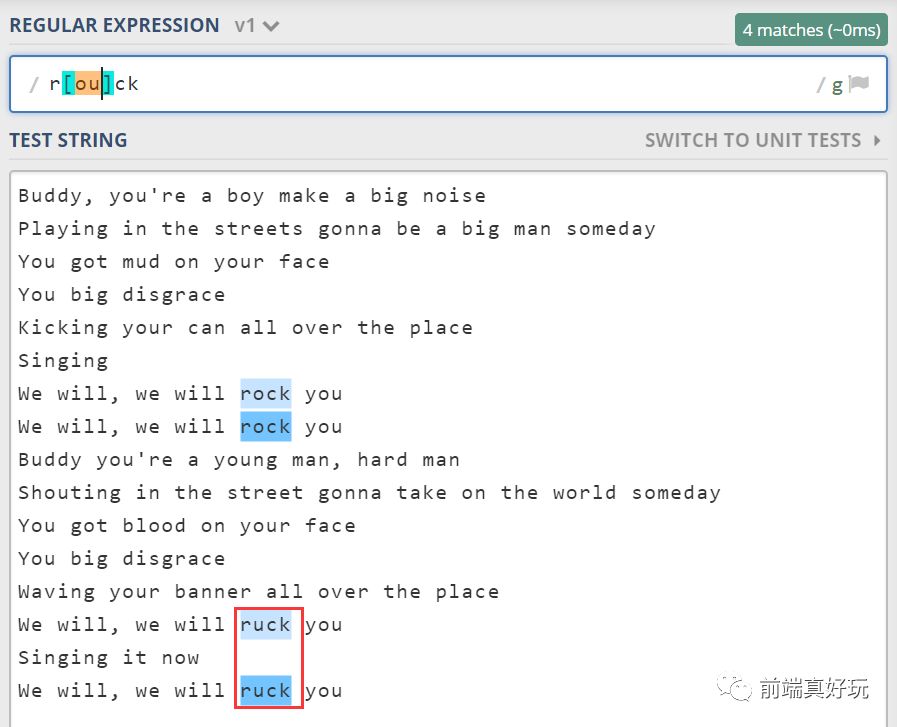Viewport: 897px width, 727px height.
Task: Click the line 'Singing it now'
Action: pyautogui.click(x=109, y=658)
